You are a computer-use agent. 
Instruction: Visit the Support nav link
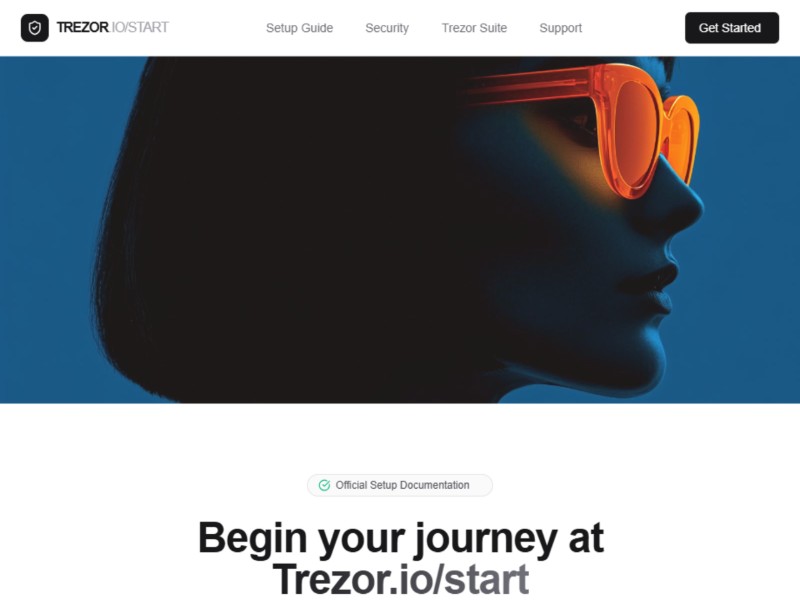[560, 28]
